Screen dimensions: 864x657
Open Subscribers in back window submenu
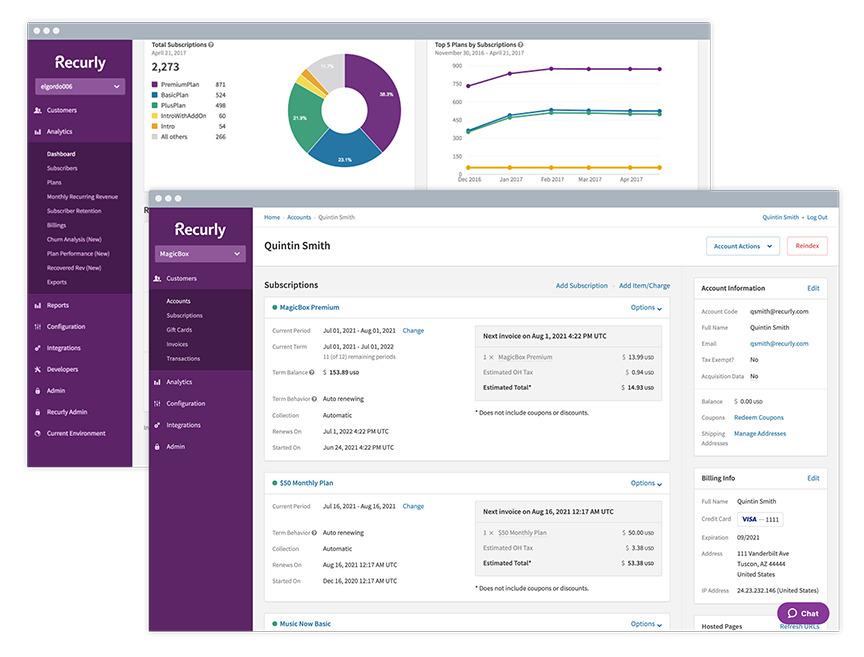(x=62, y=169)
